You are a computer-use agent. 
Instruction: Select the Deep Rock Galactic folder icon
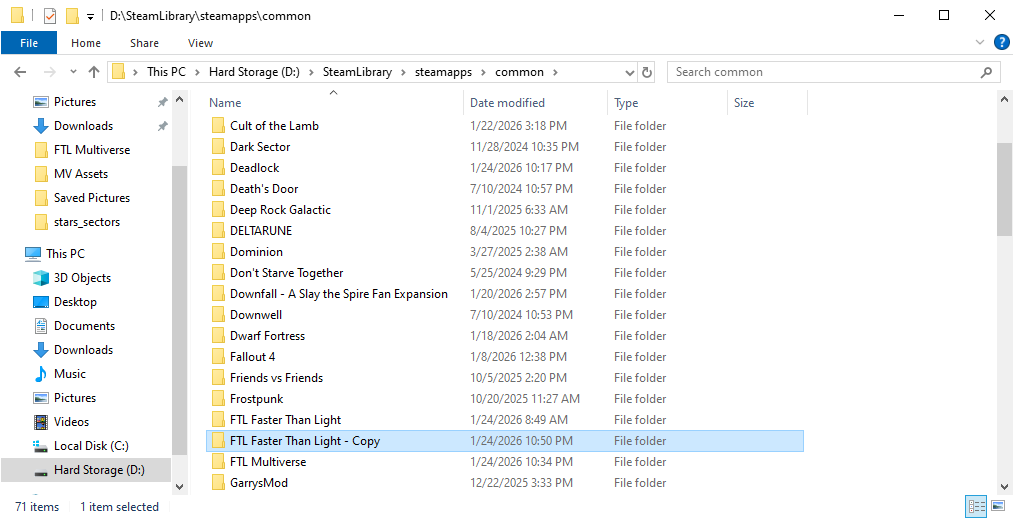(x=218, y=209)
